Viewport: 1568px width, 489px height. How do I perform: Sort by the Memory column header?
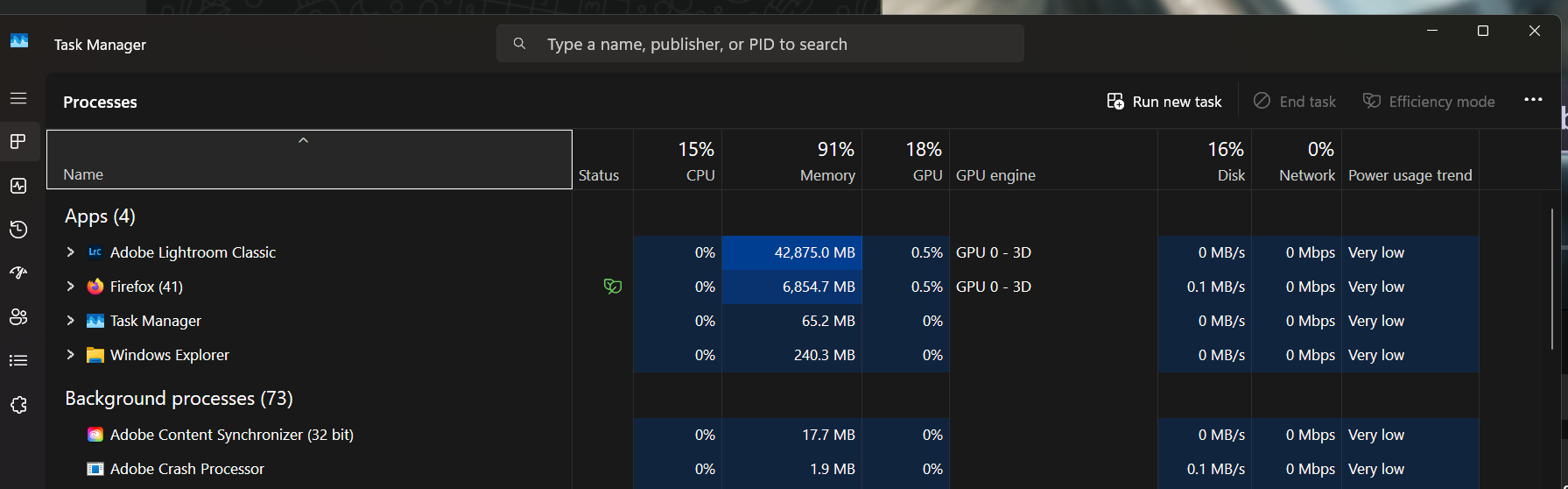[791, 159]
